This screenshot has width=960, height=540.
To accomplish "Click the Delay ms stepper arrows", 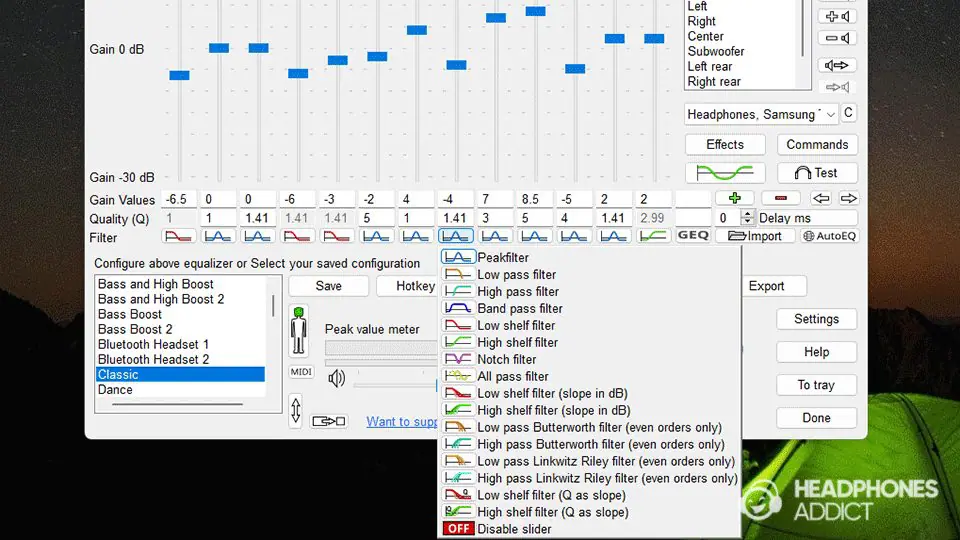I will [746, 218].
